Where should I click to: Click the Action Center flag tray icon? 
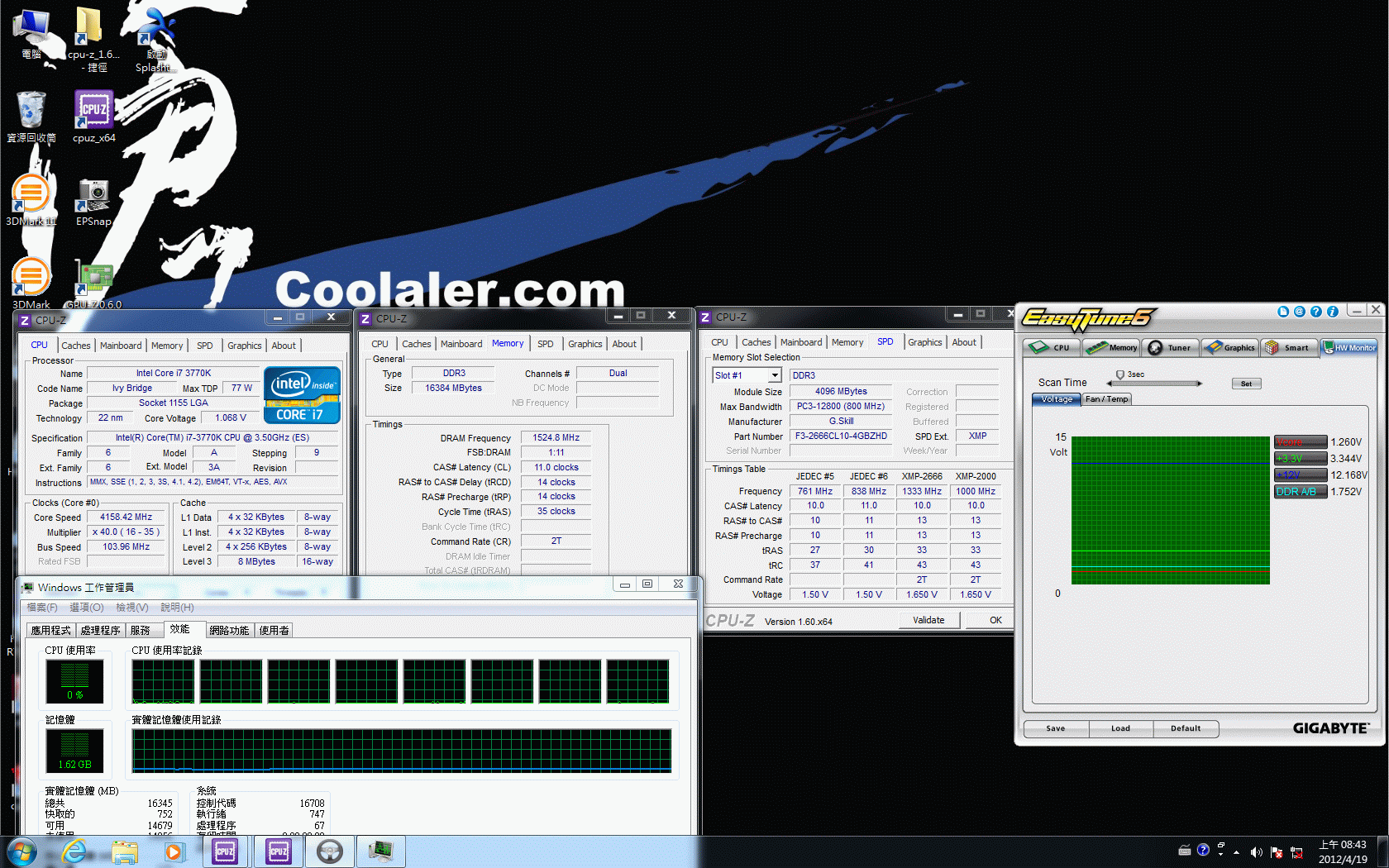pyautogui.click(x=1277, y=851)
